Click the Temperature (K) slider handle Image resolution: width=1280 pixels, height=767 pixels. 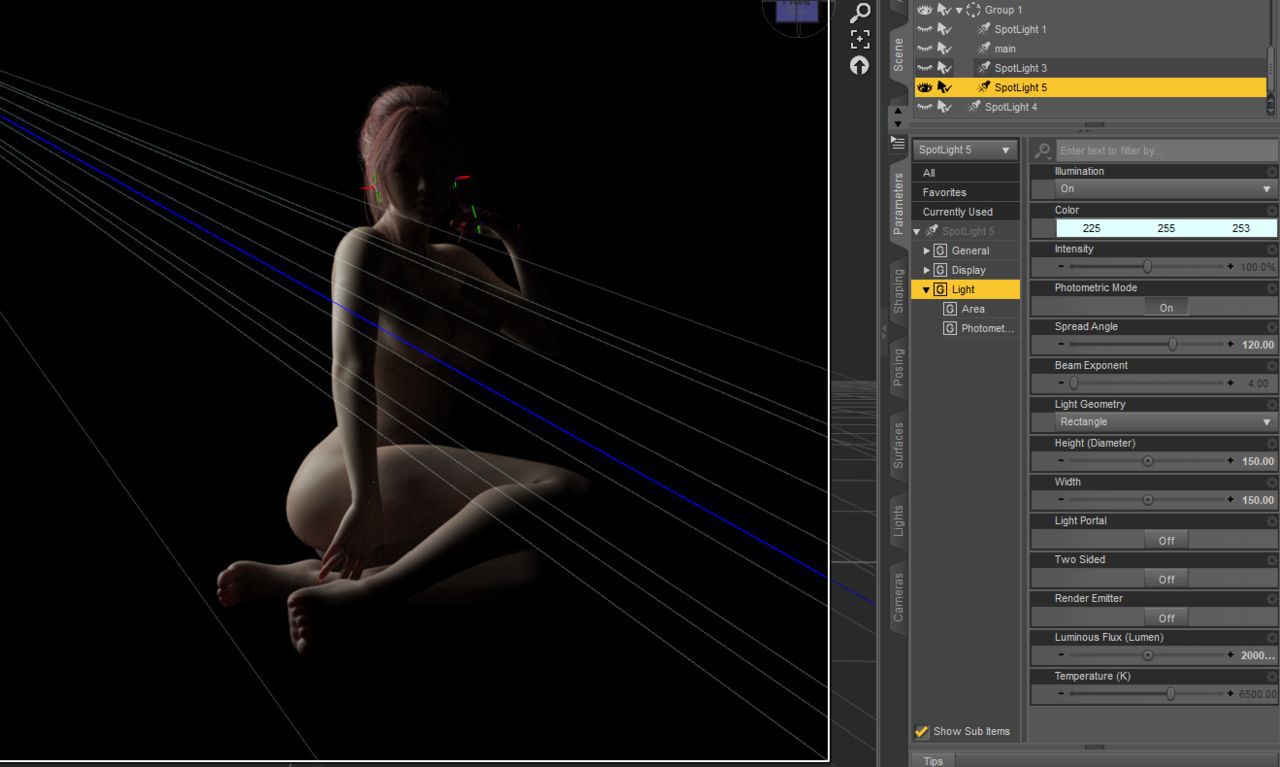pyautogui.click(x=1170, y=694)
